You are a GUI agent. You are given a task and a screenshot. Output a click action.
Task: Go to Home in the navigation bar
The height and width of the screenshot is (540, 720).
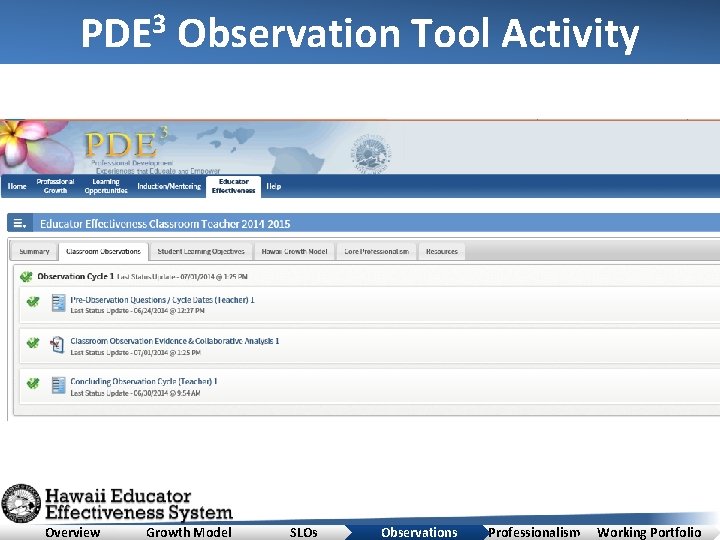coord(17,186)
